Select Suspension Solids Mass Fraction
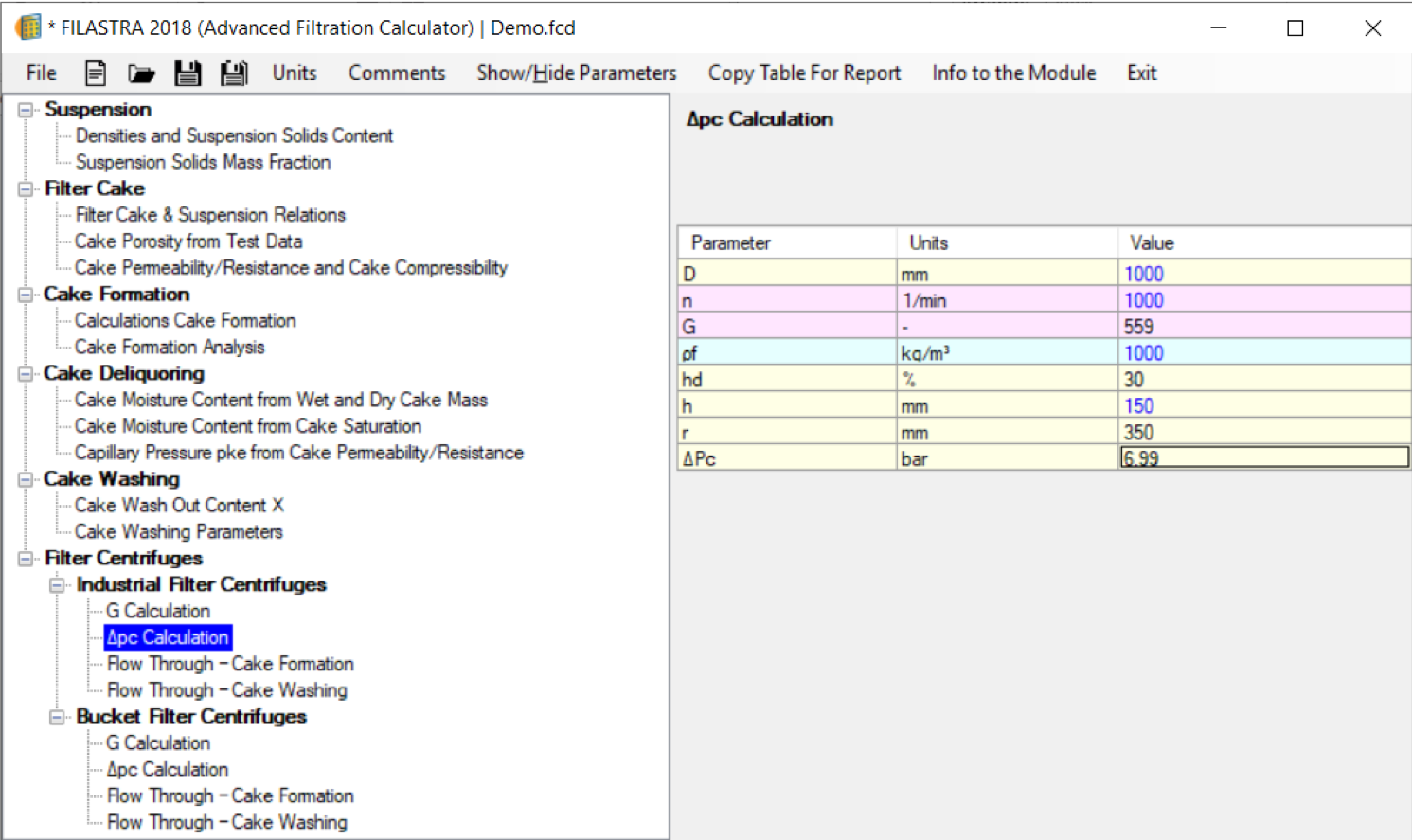Viewport: 1412px width, 840px height. (x=203, y=162)
